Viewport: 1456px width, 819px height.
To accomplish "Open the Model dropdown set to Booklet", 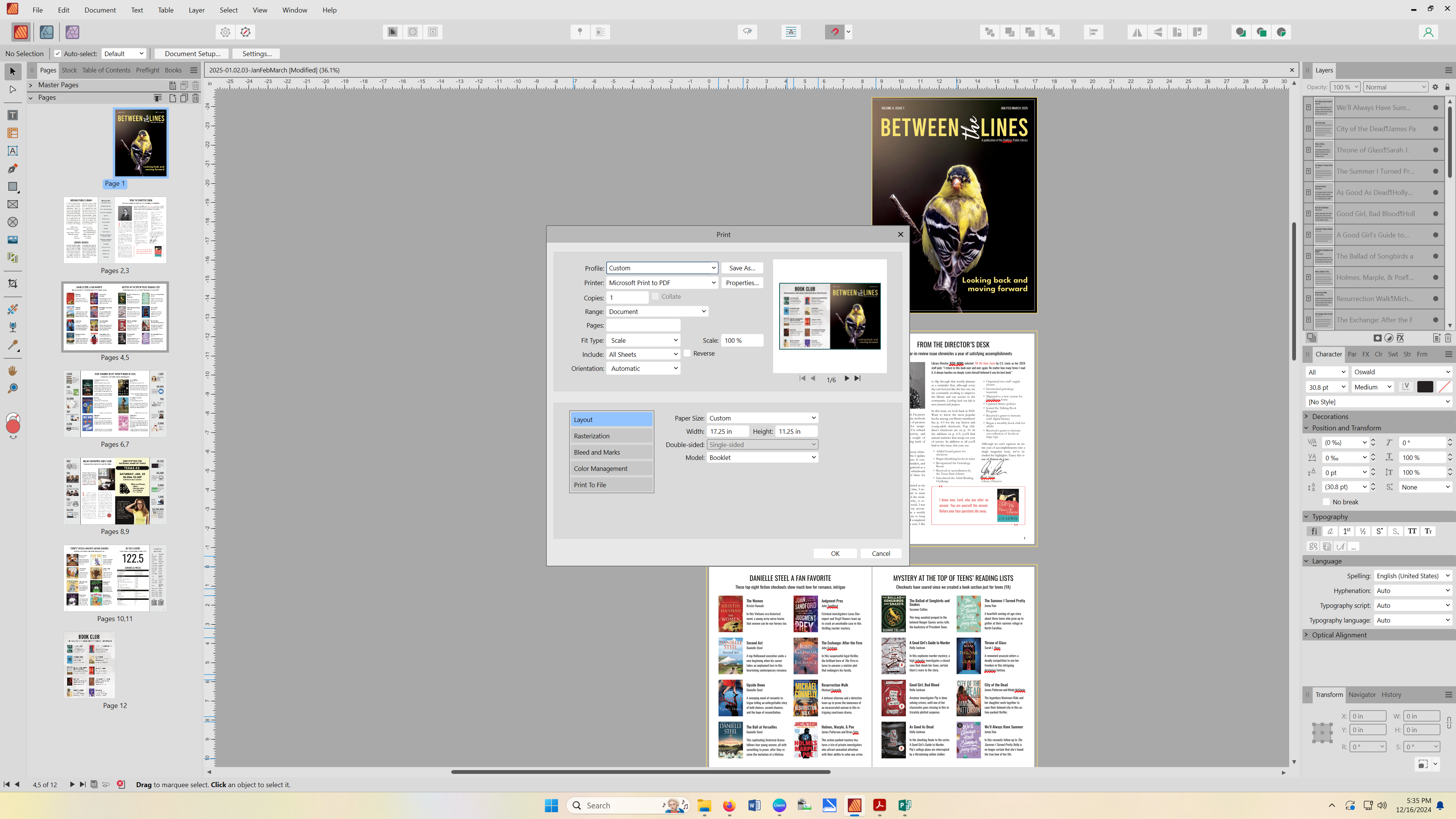I will click(x=763, y=458).
